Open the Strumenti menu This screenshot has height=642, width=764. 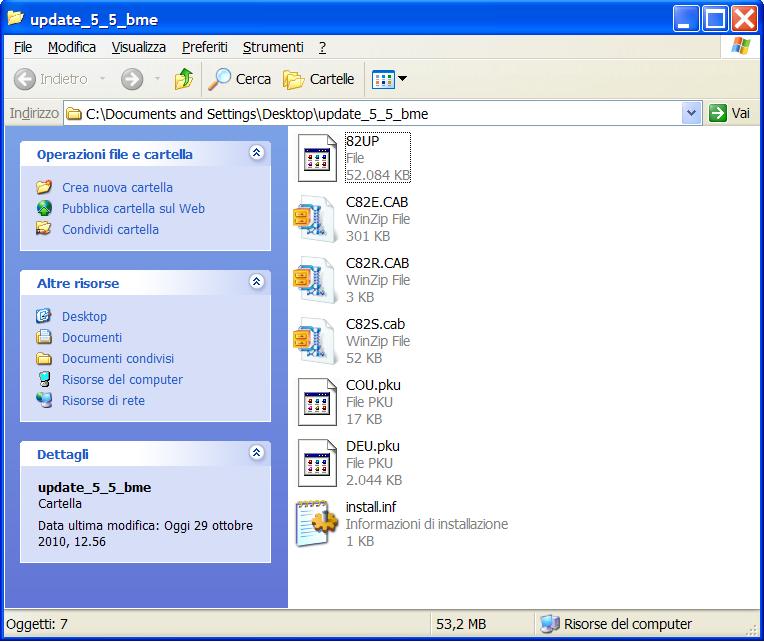click(x=273, y=47)
